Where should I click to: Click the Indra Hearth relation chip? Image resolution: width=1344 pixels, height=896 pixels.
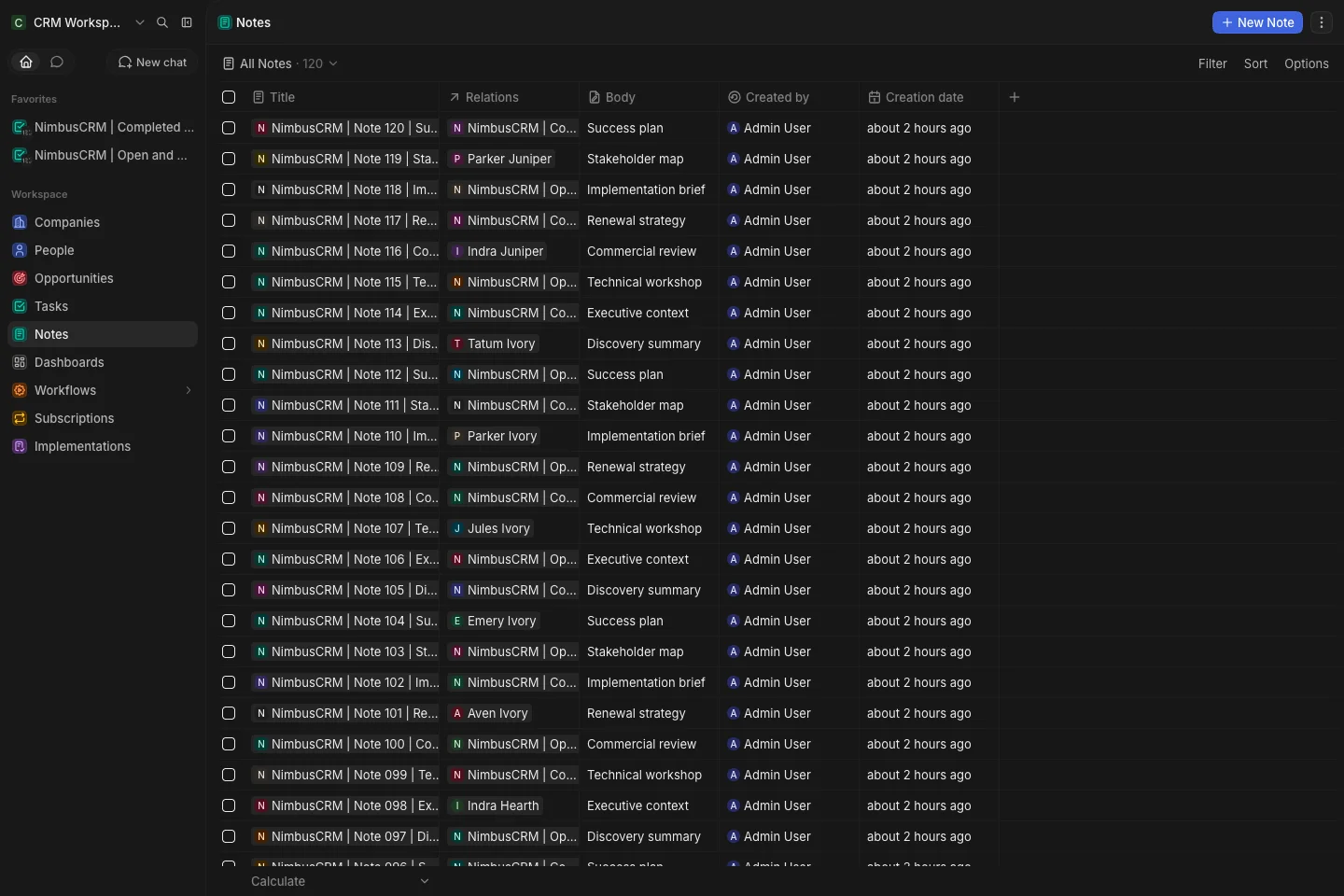pyautogui.click(x=496, y=805)
